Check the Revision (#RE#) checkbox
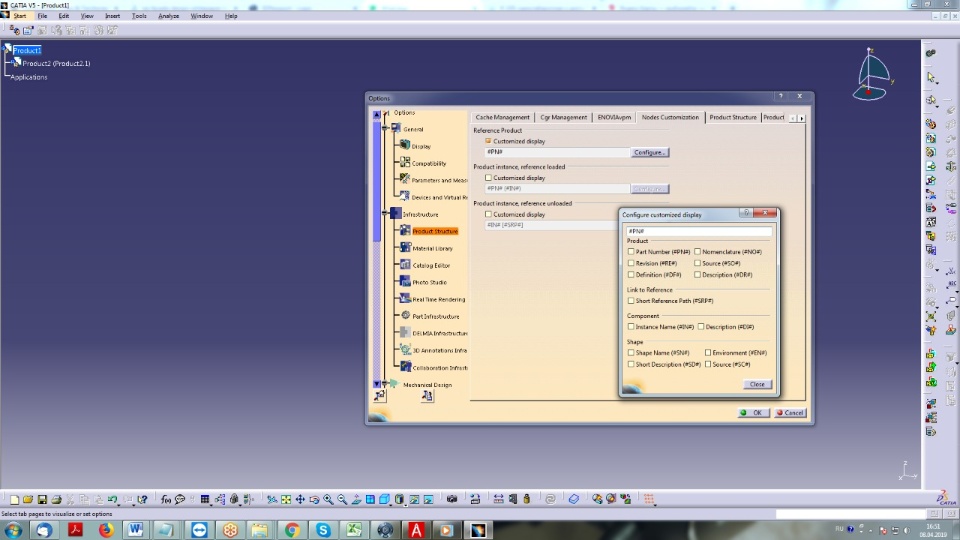The height and width of the screenshot is (540, 960). (x=631, y=263)
